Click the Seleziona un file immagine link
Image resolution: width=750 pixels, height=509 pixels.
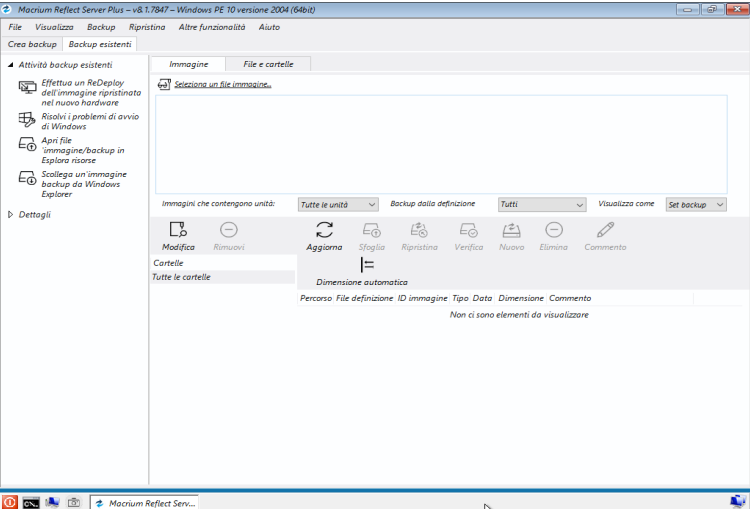pos(222,84)
